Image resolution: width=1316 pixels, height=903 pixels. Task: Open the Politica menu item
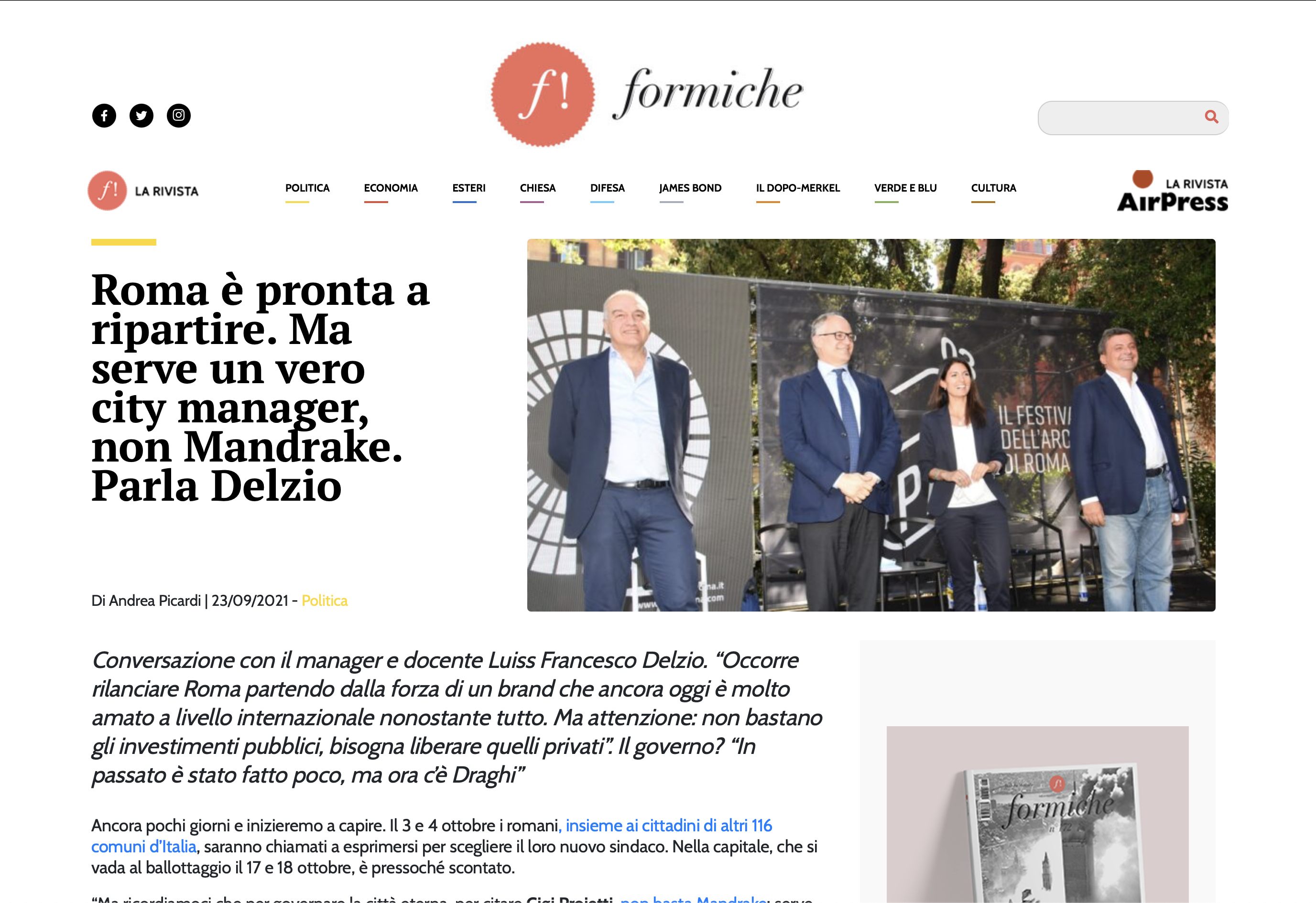coord(307,188)
